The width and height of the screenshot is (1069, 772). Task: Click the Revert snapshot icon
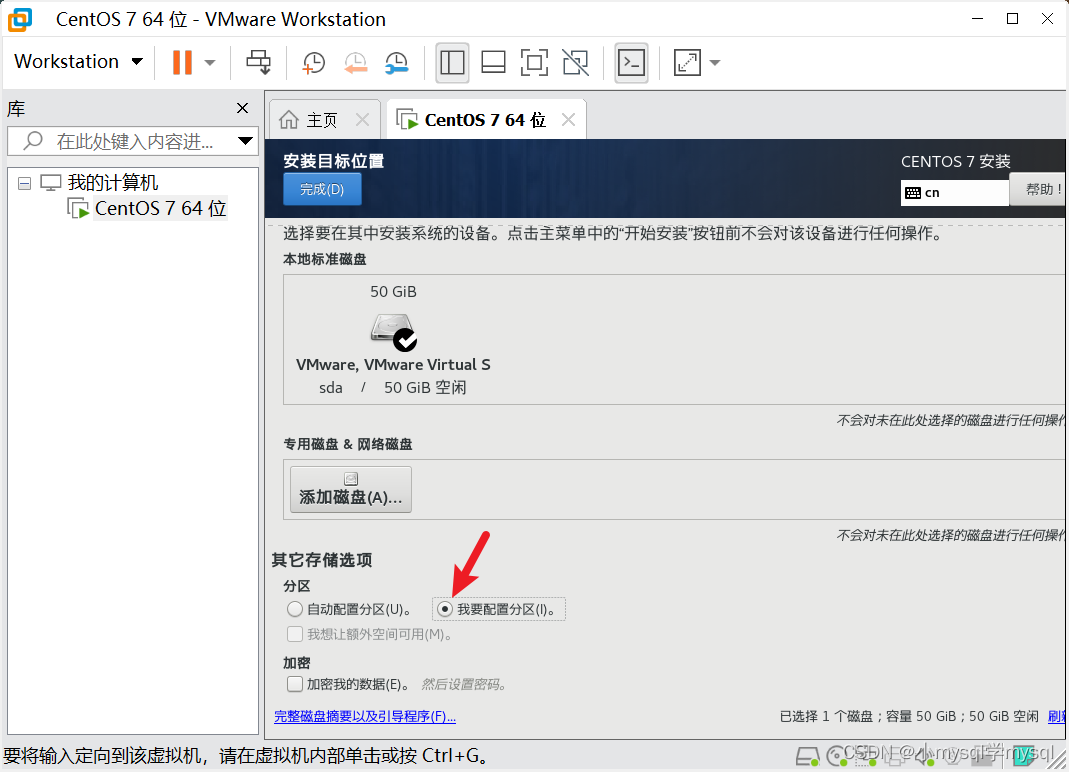pos(355,62)
